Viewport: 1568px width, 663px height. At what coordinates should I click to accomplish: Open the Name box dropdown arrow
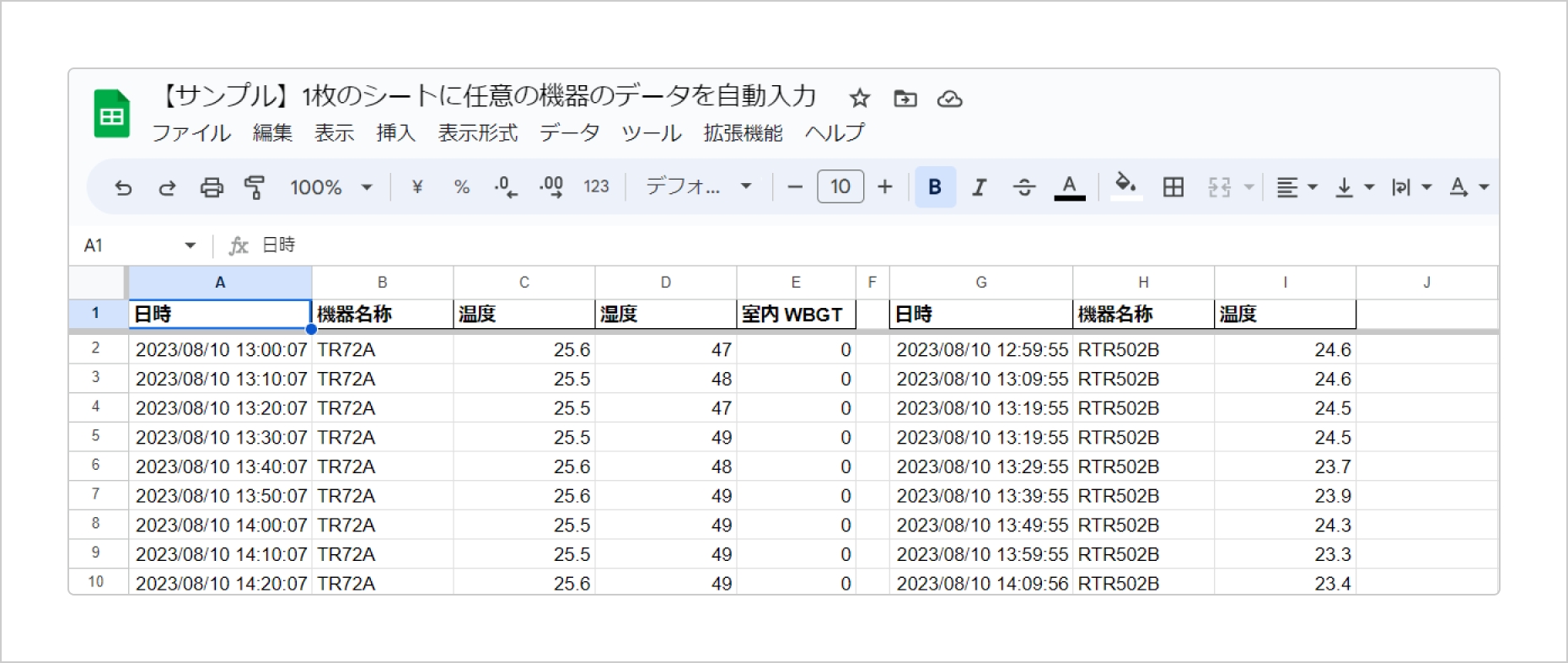click(x=191, y=245)
